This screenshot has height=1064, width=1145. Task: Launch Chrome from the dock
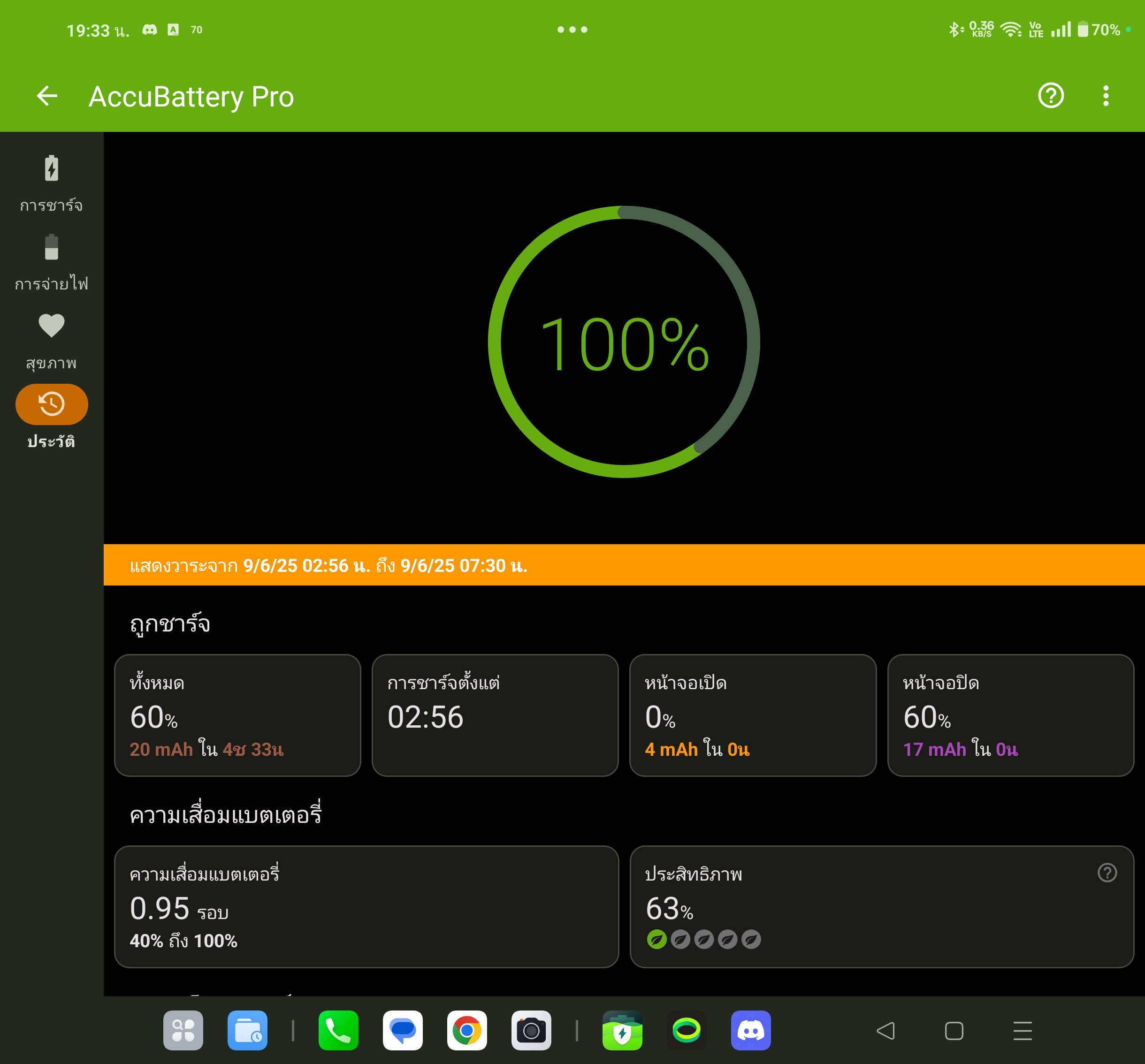pos(467,1031)
